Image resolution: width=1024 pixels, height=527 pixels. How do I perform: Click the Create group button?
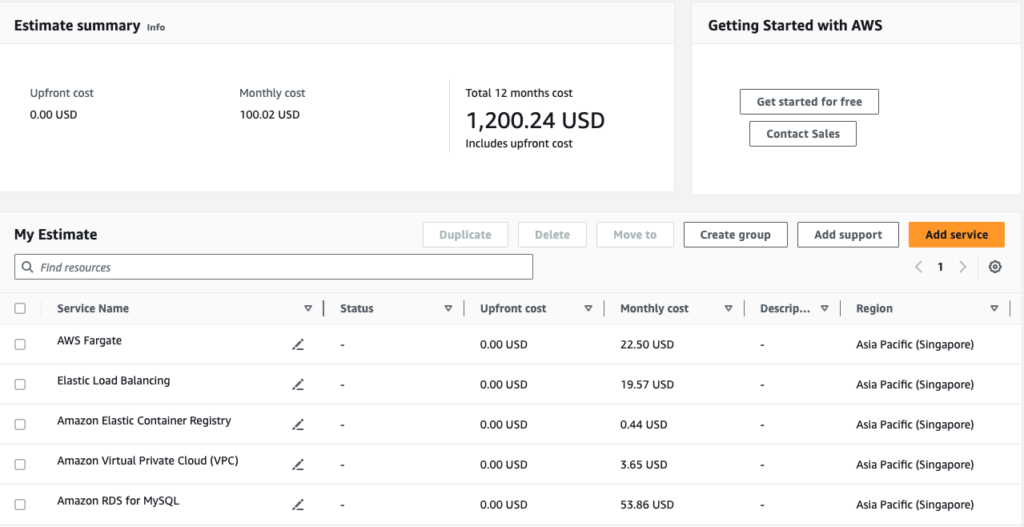pos(735,234)
